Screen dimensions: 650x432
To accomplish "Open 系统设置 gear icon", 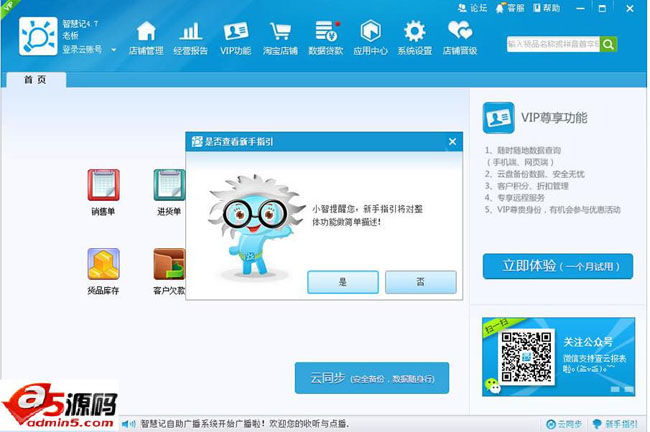I will click(415, 38).
